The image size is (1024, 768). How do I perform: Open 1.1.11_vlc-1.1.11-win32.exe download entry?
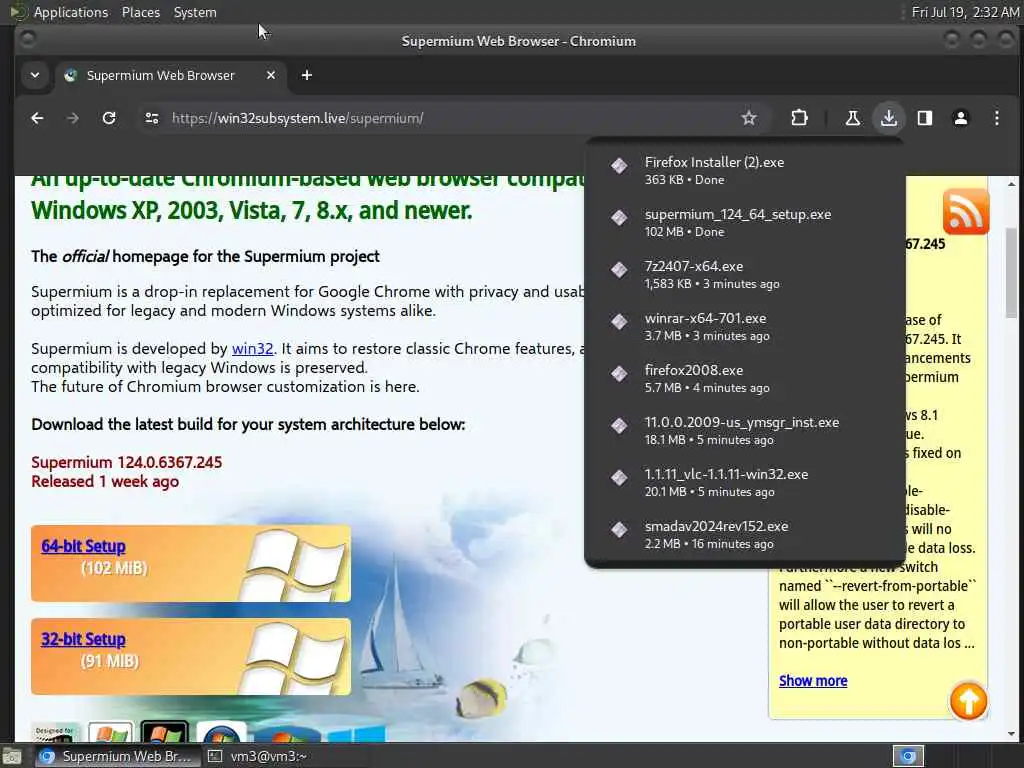point(744,483)
